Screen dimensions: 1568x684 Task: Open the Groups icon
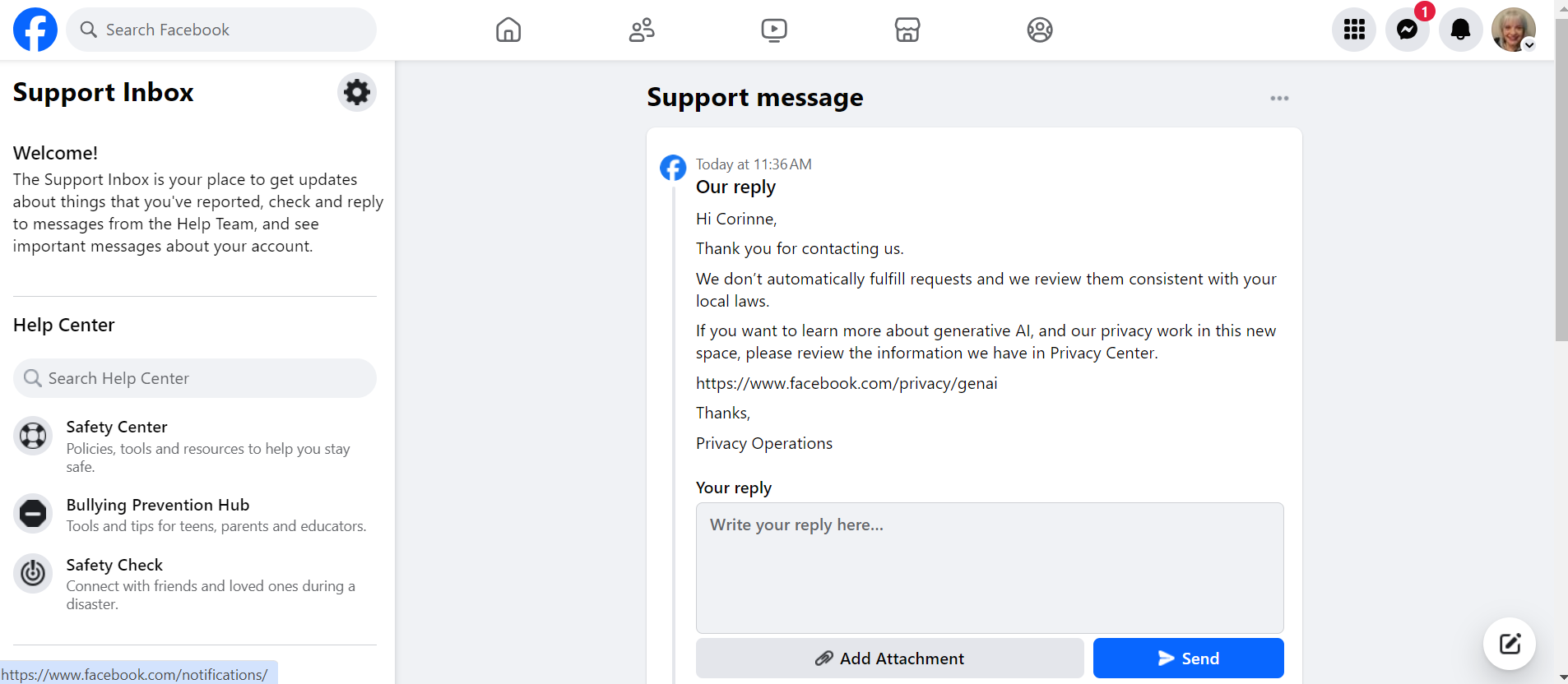point(1040,30)
